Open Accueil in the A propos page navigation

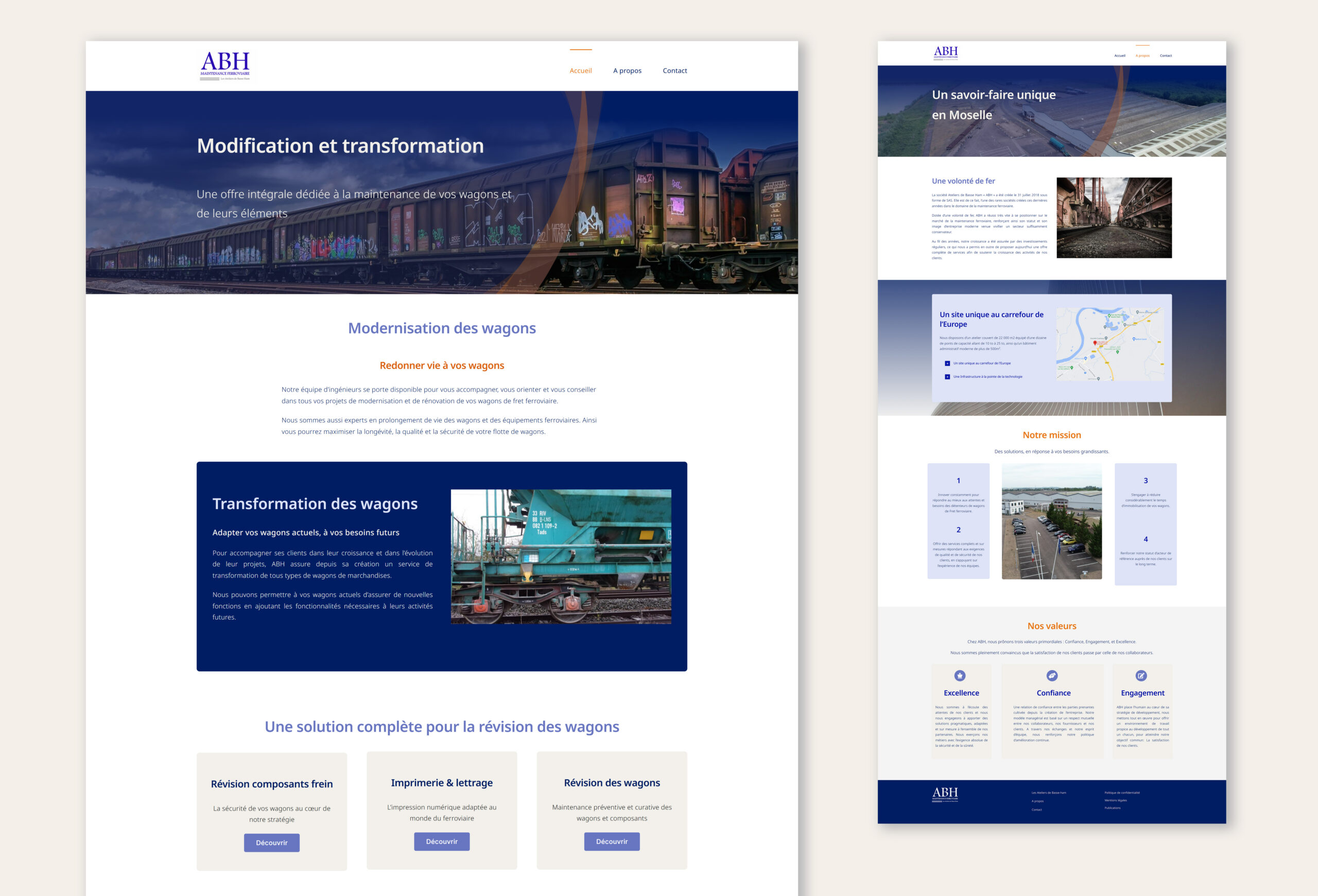point(1119,56)
